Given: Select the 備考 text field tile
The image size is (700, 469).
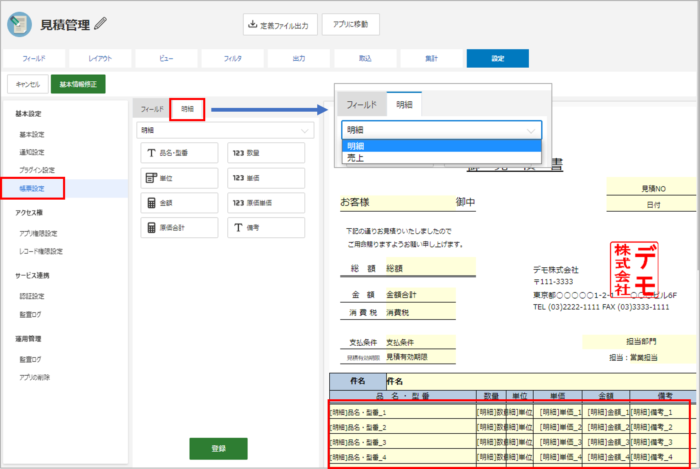Looking at the screenshot, I should (x=266, y=228).
